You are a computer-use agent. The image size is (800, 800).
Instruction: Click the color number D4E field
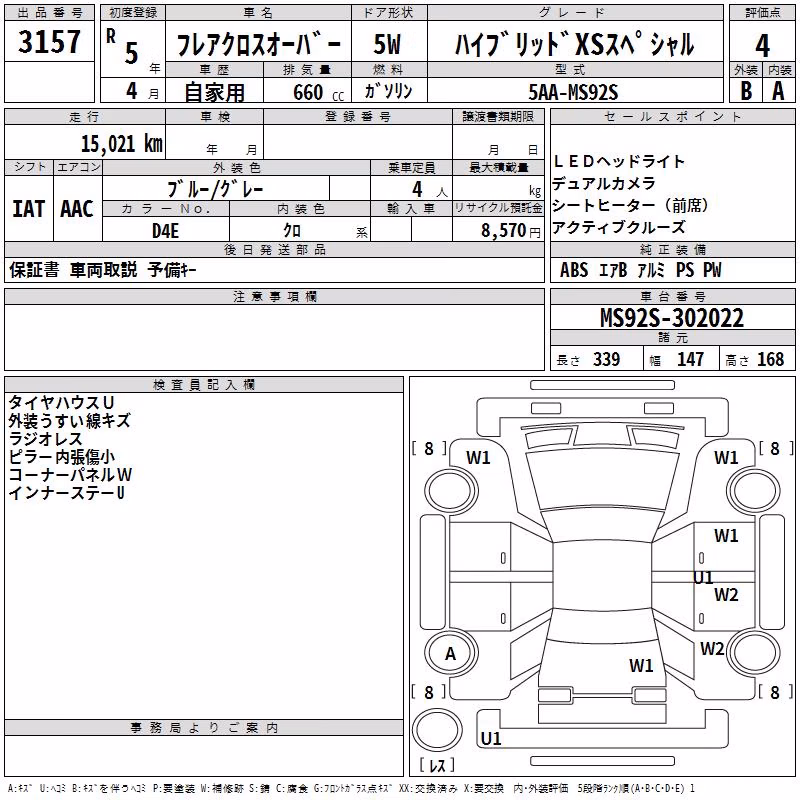(x=166, y=231)
